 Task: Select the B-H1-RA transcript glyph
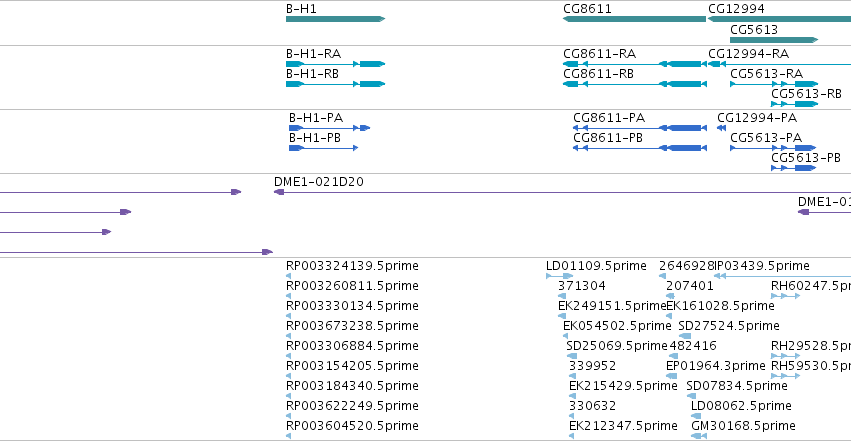(334, 64)
